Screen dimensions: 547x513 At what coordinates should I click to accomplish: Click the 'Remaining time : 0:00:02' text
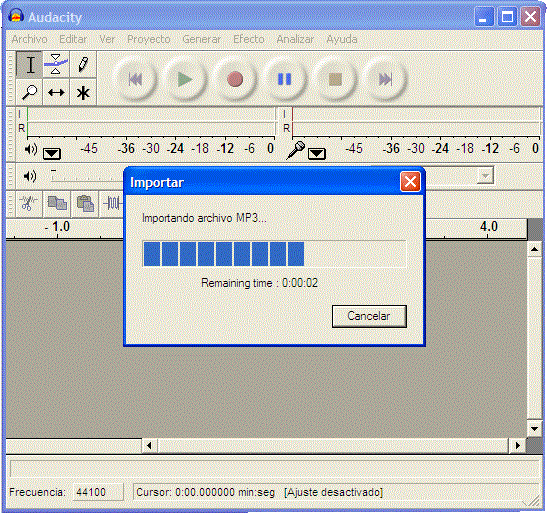(260, 283)
